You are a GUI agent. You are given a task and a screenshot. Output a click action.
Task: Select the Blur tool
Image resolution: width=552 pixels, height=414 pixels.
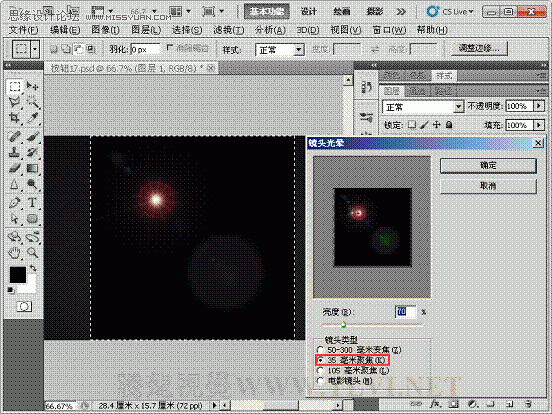click(15, 184)
